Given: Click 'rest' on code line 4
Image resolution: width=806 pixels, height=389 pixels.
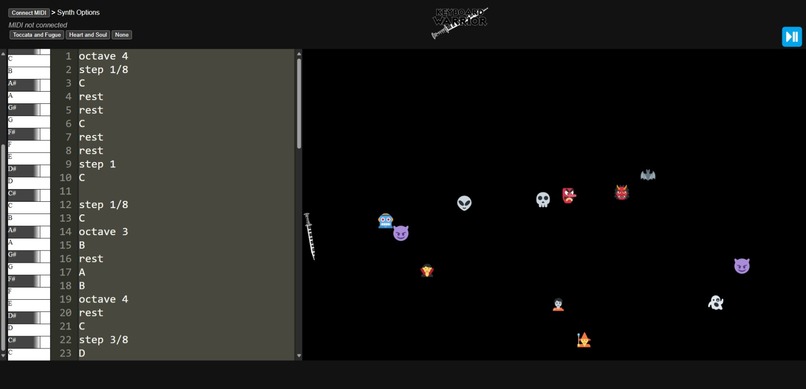Looking at the screenshot, I should pyautogui.click(x=91, y=97).
